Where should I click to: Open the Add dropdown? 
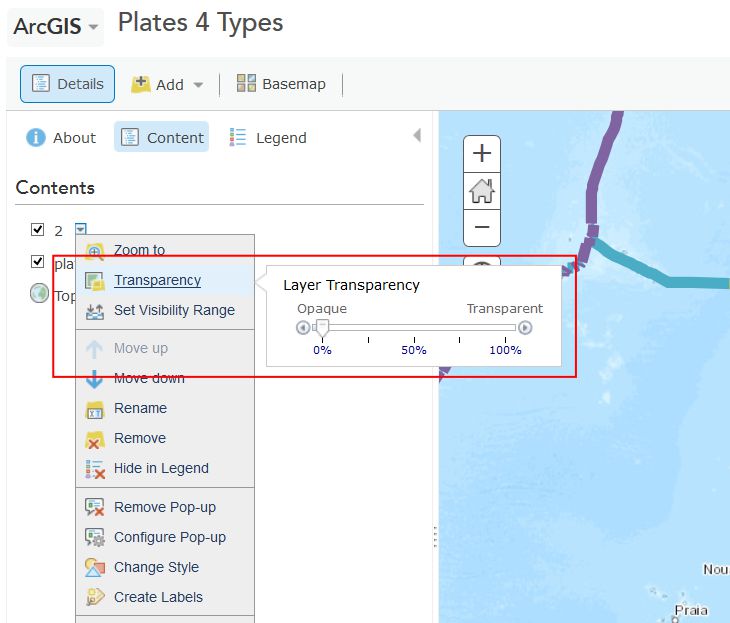(x=167, y=84)
